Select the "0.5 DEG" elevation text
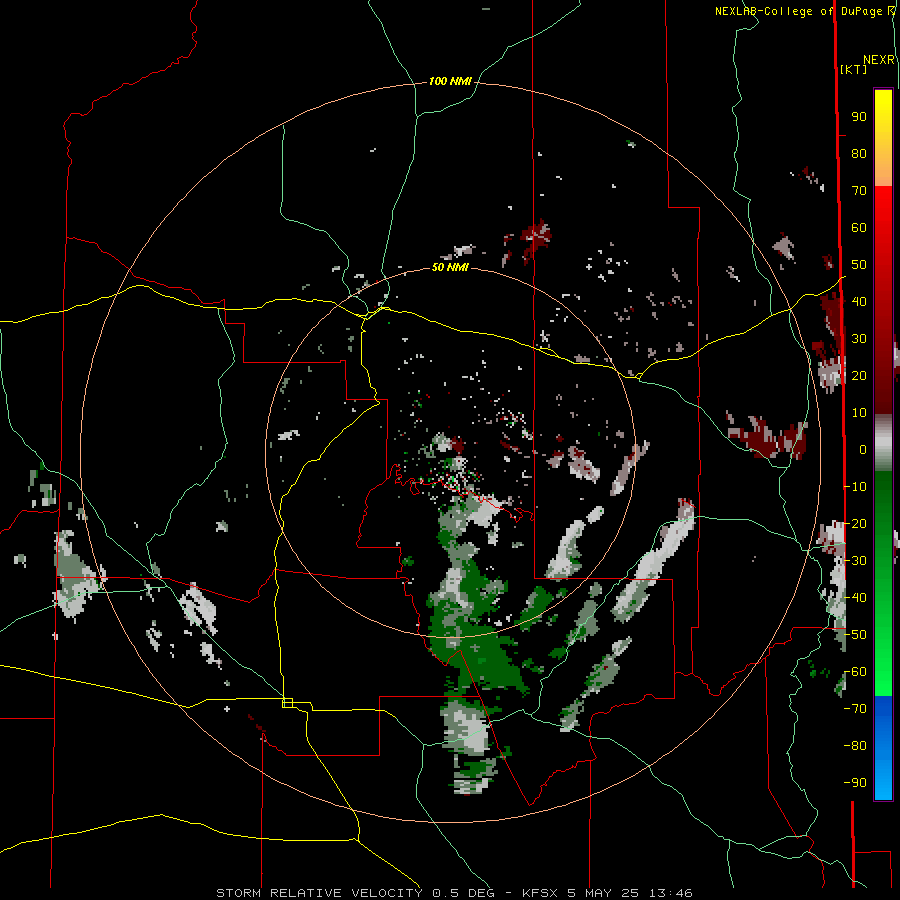Viewport: 900px width, 900px height. point(463,893)
